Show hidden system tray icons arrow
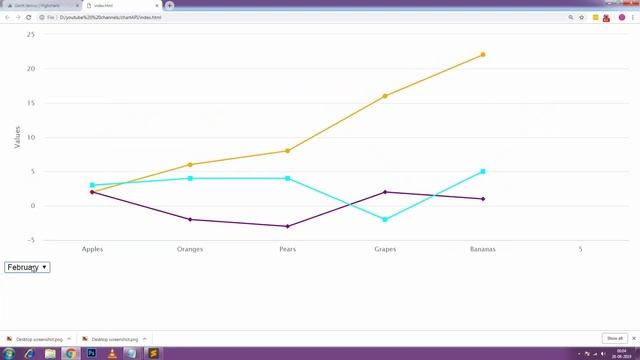The width and height of the screenshot is (640, 360). (579, 354)
